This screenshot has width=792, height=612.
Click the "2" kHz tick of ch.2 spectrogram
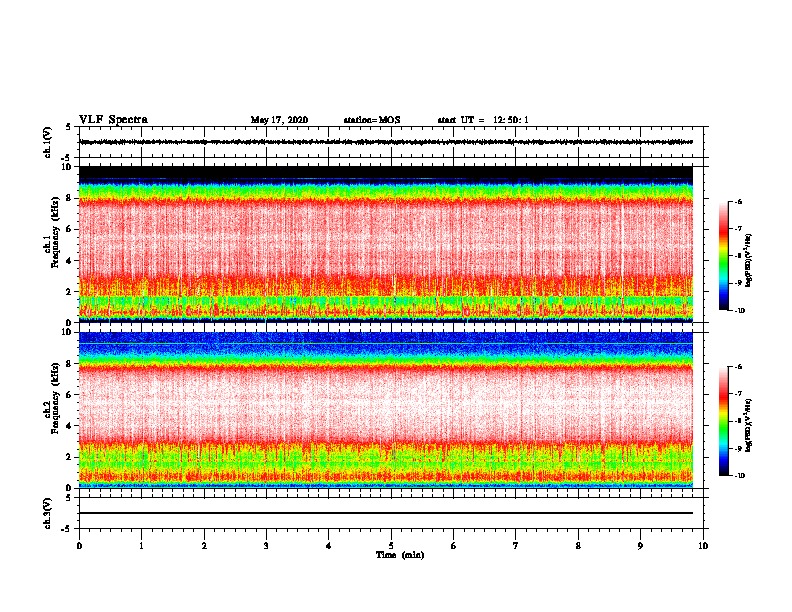[69, 457]
